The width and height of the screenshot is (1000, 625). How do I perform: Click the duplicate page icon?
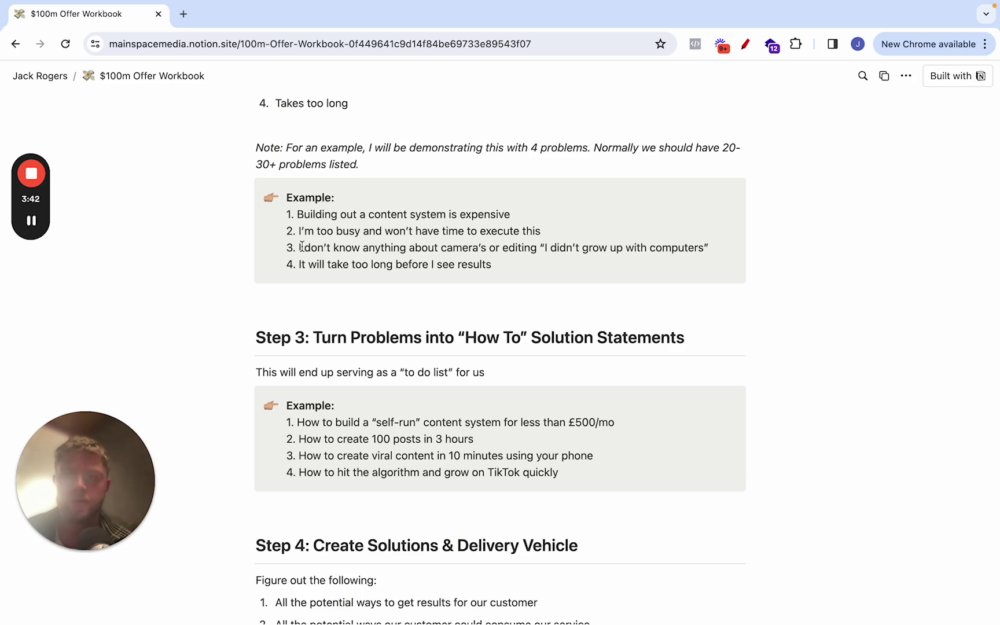coord(884,76)
